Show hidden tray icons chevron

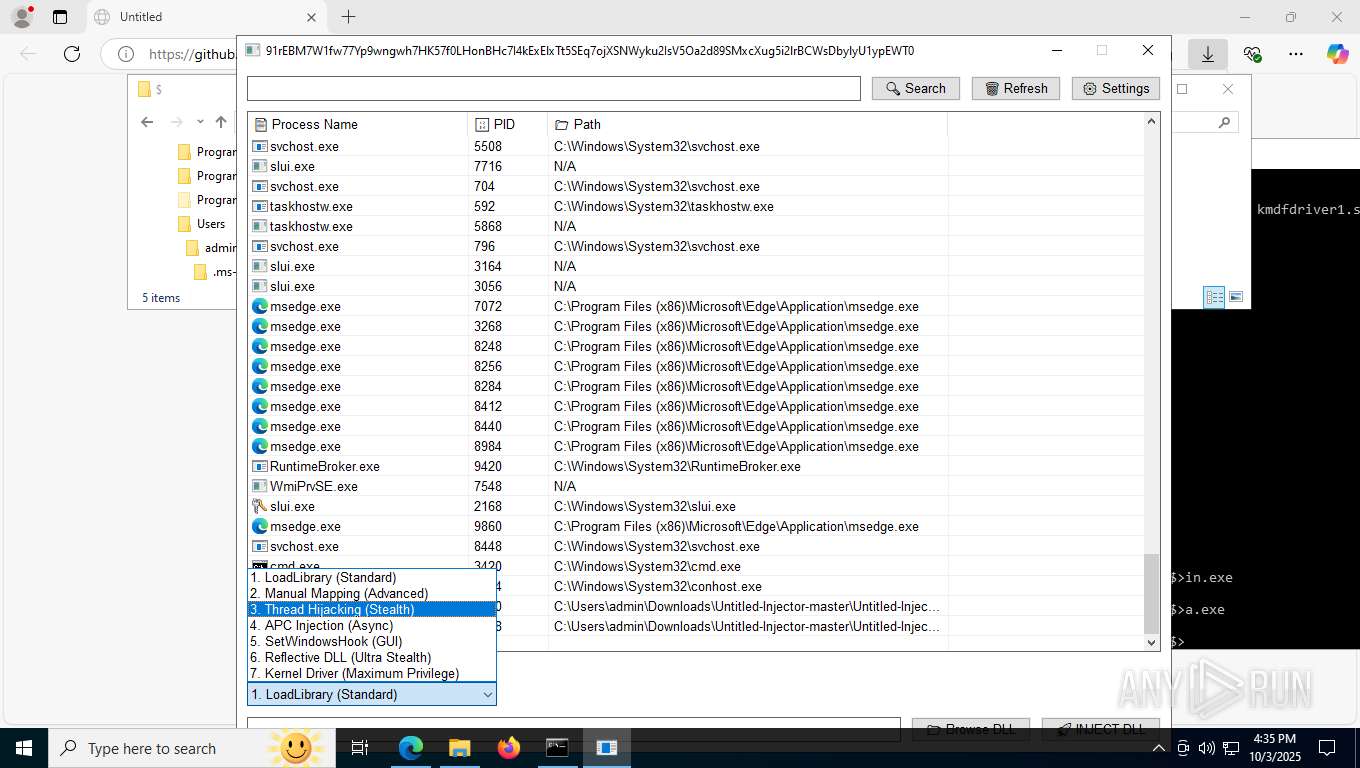point(1159,748)
